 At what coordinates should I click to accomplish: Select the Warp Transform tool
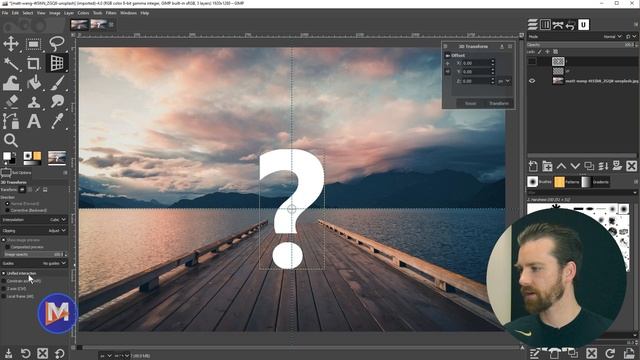(11, 83)
